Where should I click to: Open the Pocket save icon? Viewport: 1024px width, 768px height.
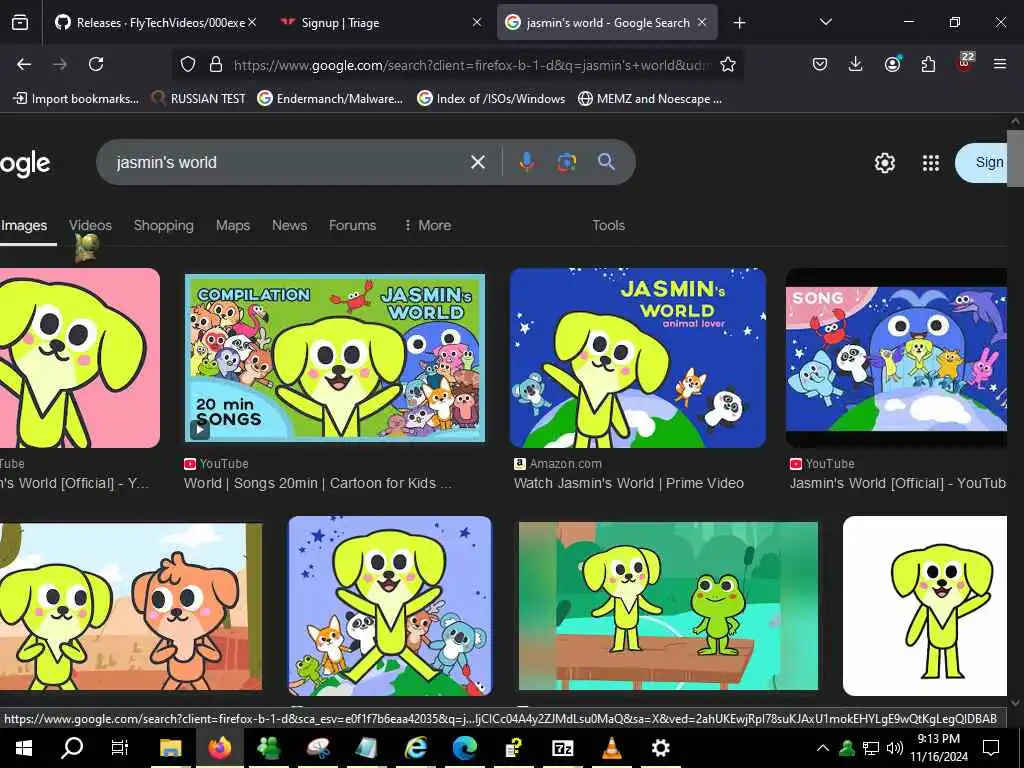click(820, 64)
